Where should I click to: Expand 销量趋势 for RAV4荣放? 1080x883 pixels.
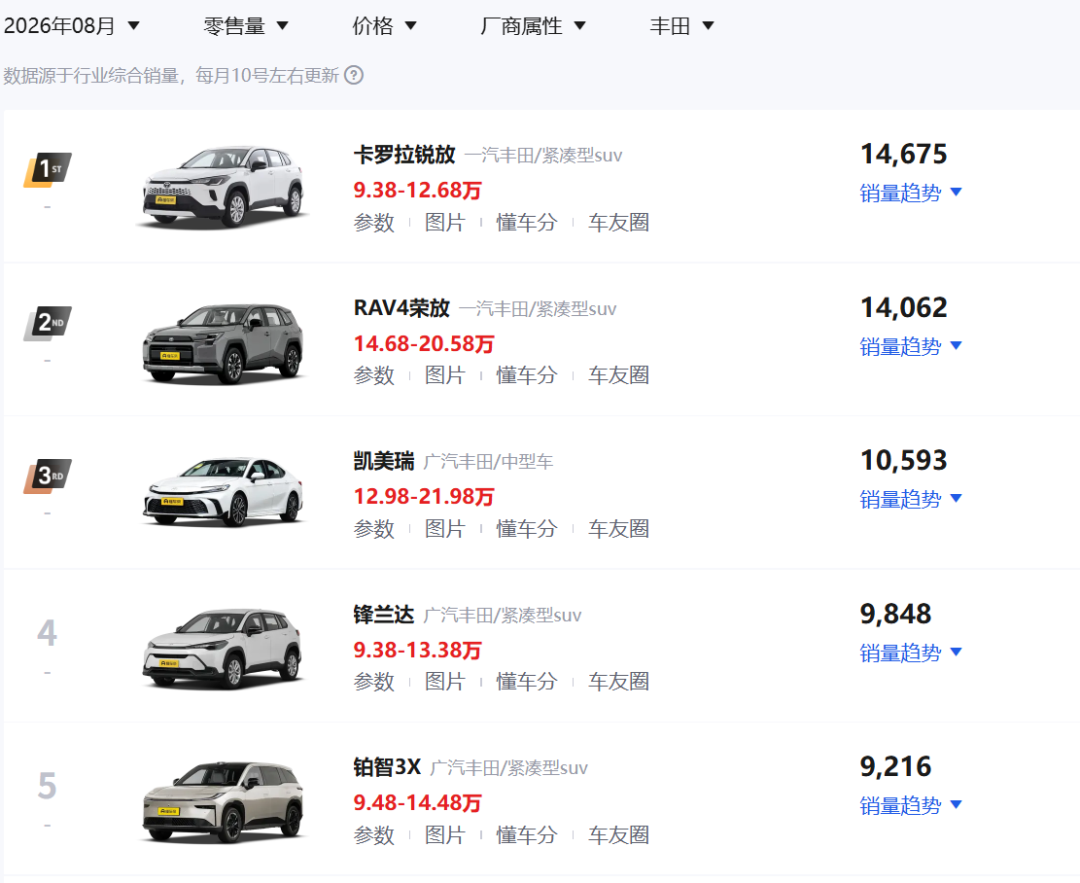(911, 346)
